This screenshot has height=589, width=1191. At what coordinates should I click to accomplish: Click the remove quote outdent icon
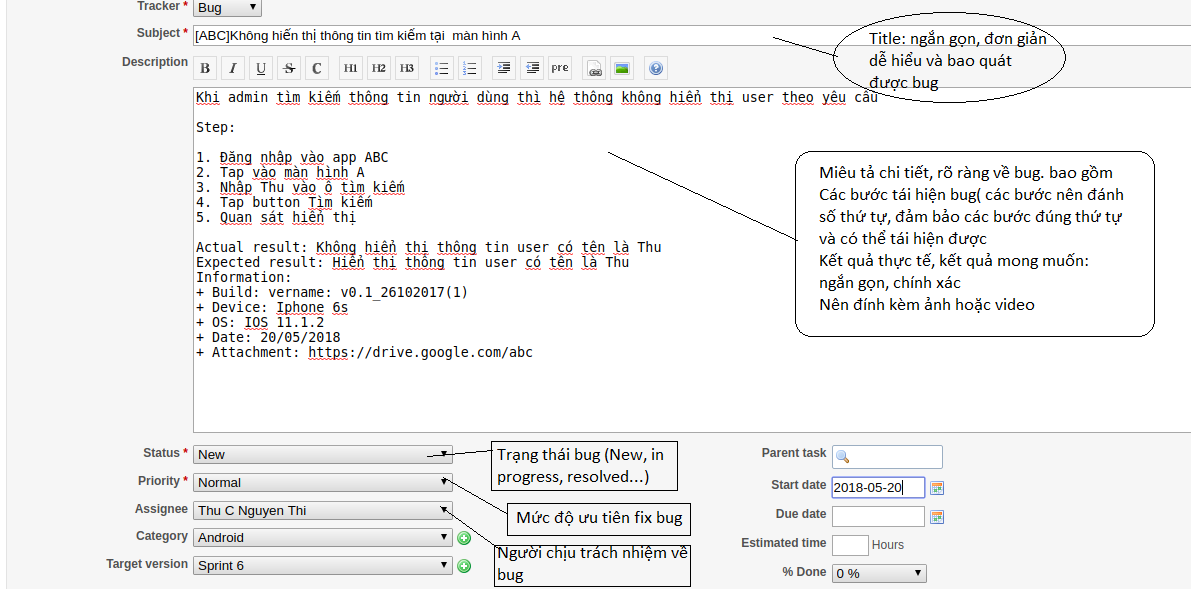point(532,68)
